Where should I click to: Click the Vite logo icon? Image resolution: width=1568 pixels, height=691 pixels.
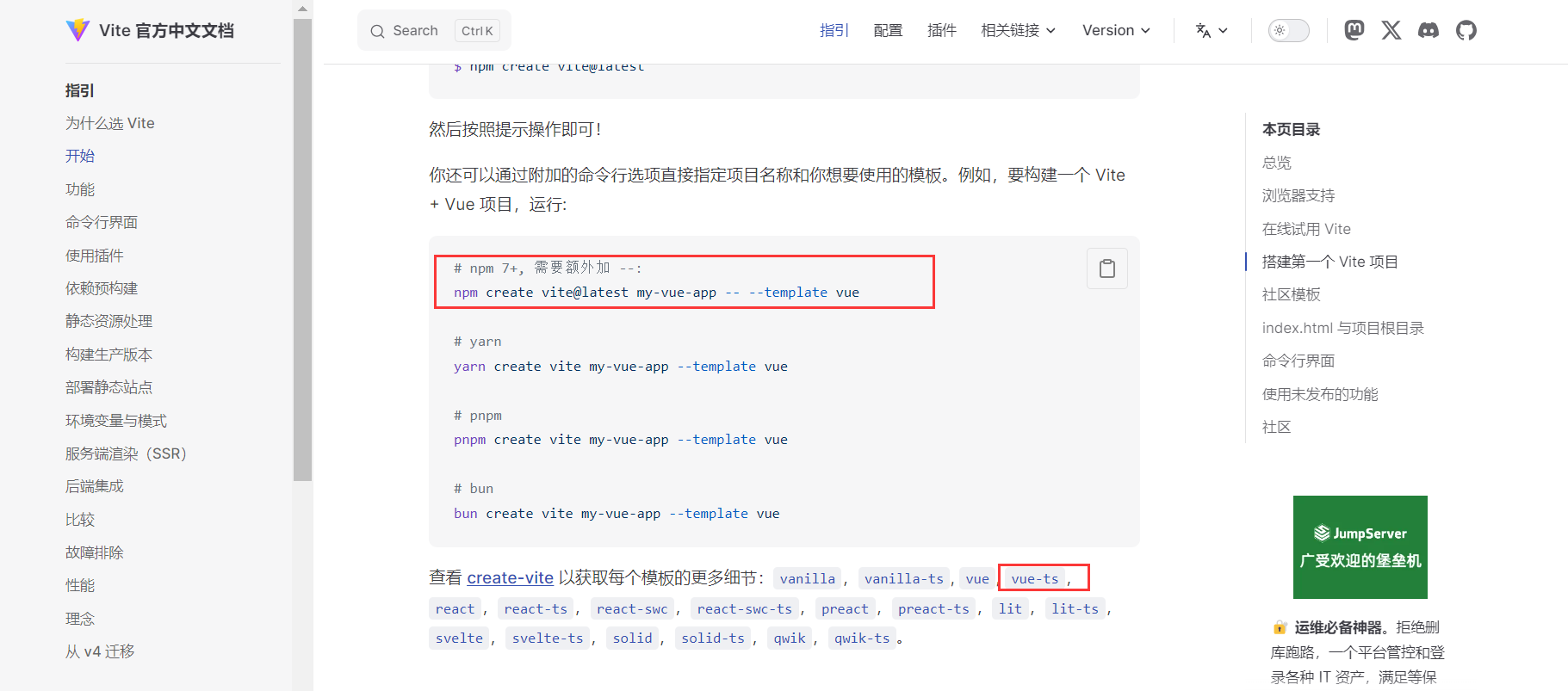77,30
